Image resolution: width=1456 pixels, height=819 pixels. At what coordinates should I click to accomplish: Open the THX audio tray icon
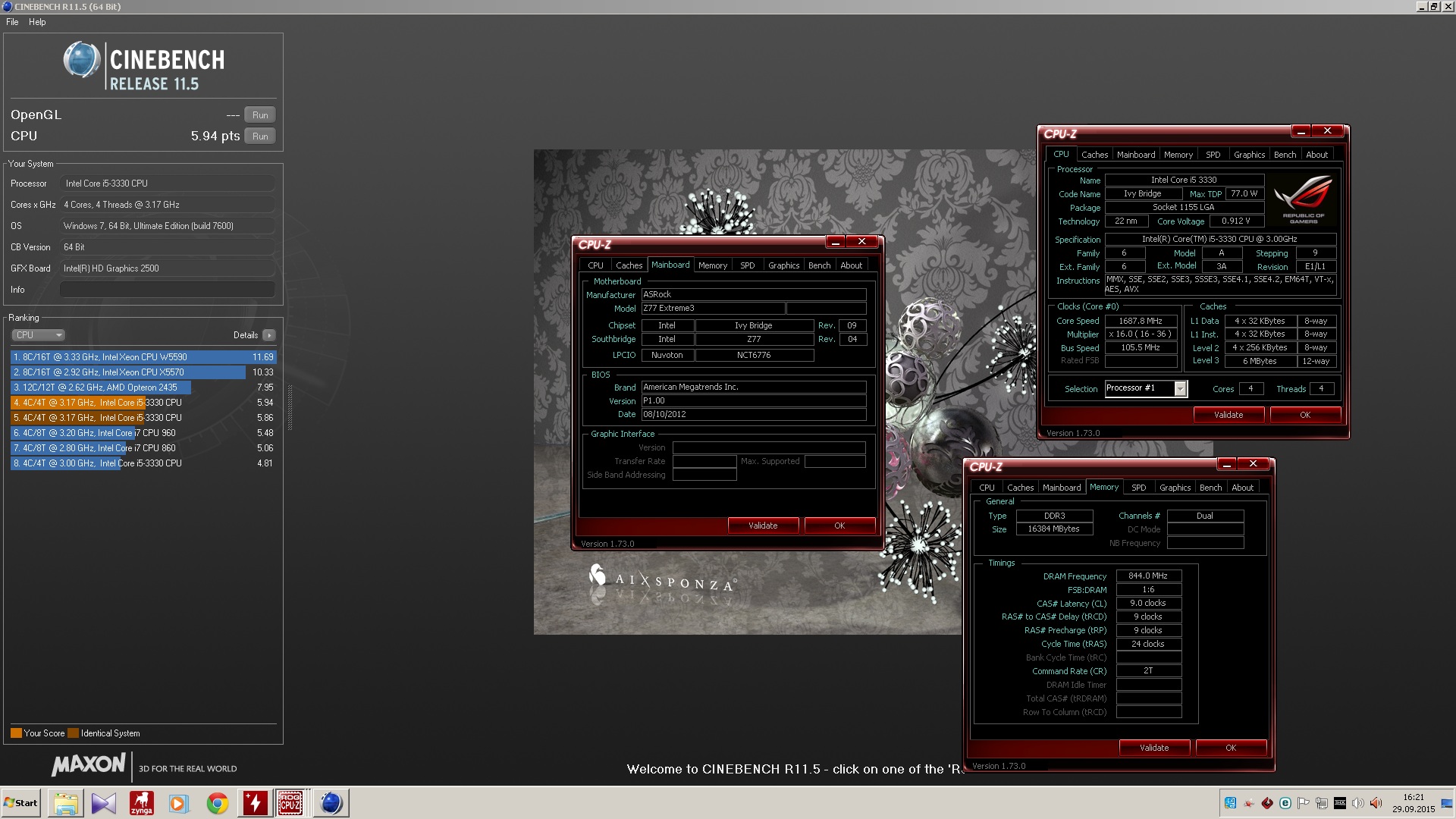[1340, 803]
